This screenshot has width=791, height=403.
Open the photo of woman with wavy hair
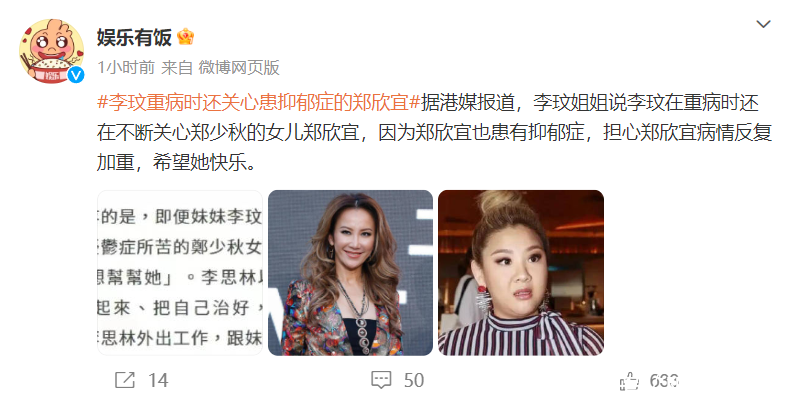(x=350, y=273)
